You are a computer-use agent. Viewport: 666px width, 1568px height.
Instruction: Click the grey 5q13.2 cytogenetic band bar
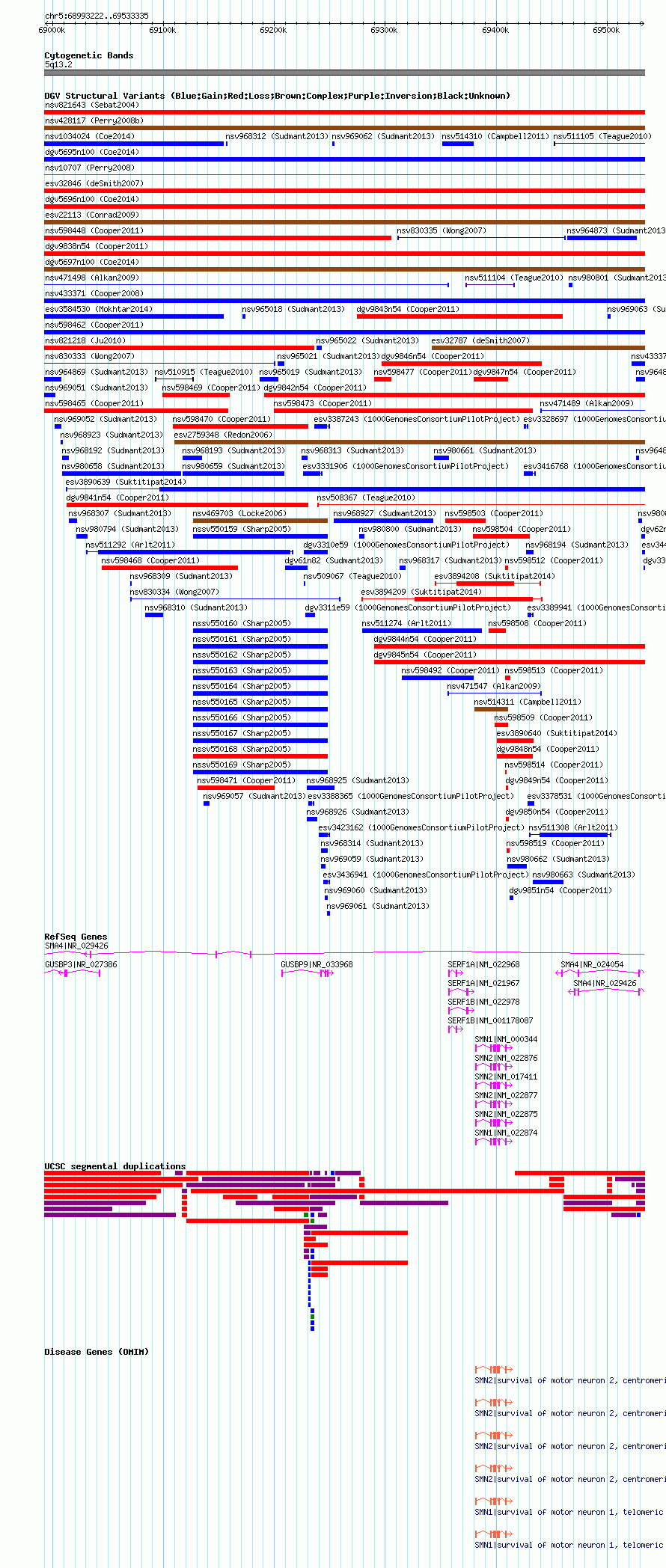344,73
